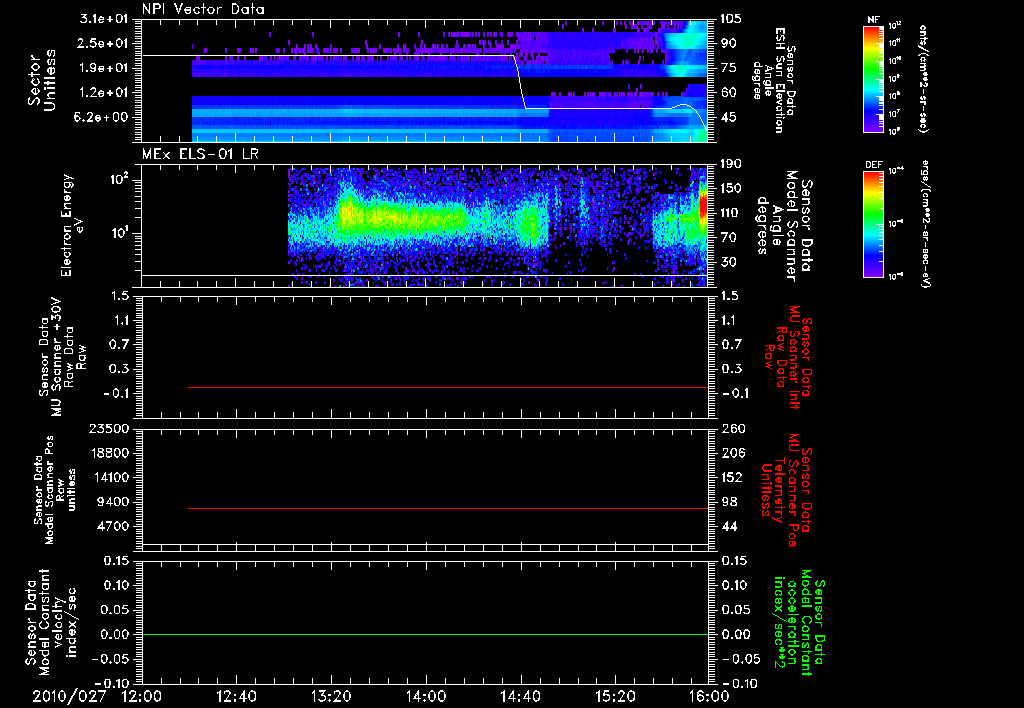Viewport: 1024px width, 708px height.
Task: Click the red 'MU Scanner Pos Telemetry' label
Action: [x=786, y=490]
